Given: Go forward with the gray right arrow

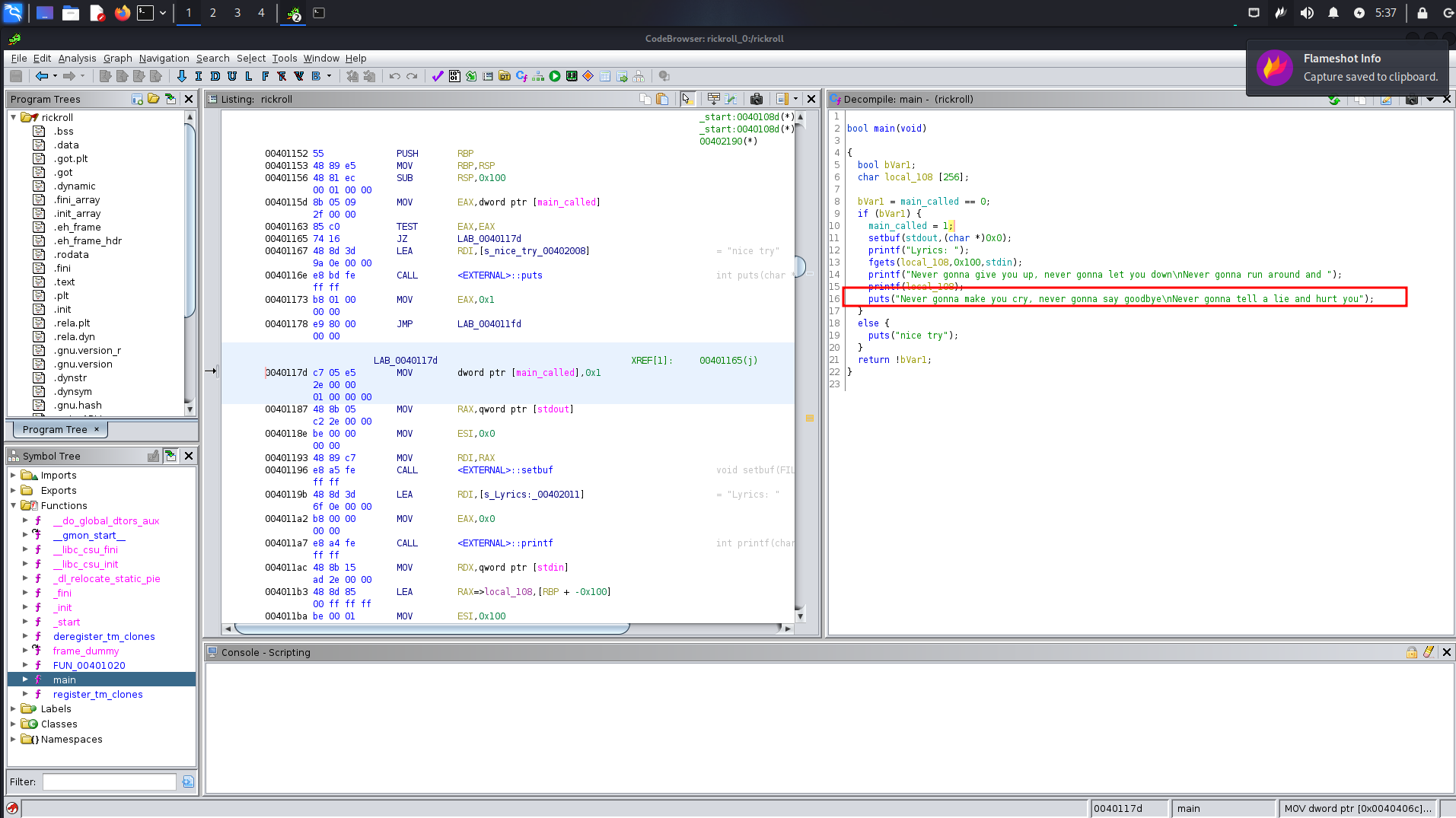Looking at the screenshot, I should 69,76.
